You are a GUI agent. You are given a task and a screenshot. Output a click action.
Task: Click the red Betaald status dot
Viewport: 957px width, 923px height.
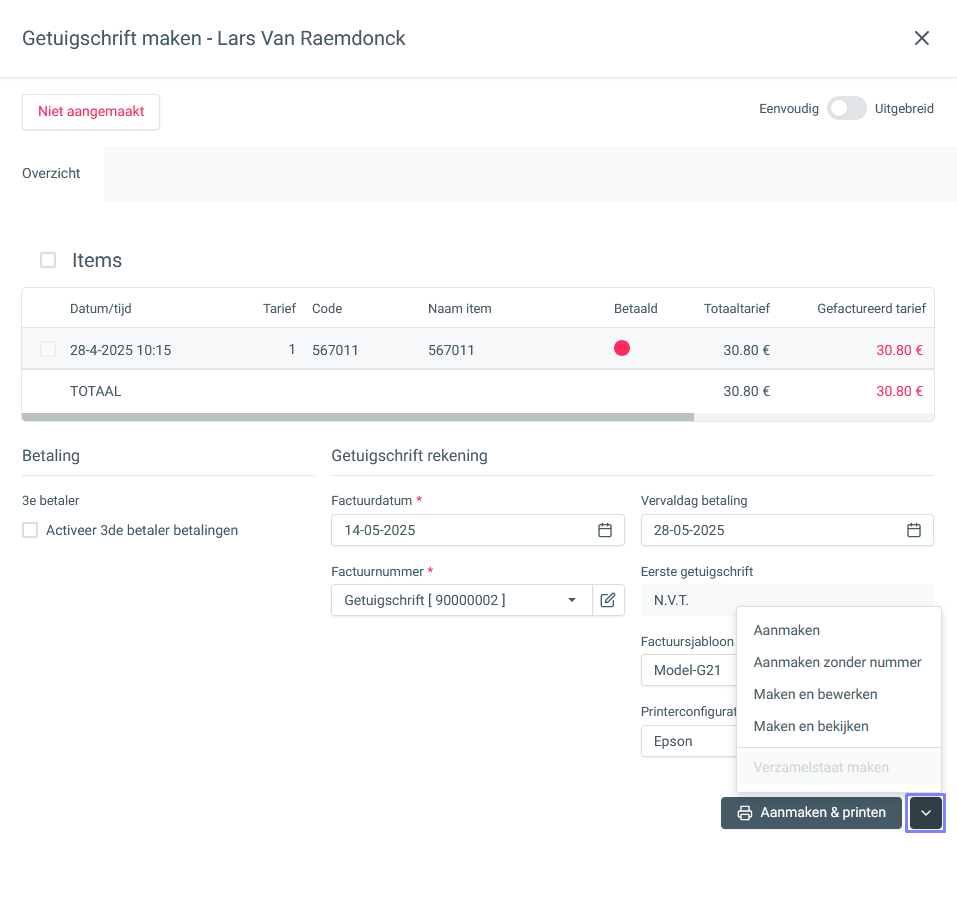click(x=621, y=348)
